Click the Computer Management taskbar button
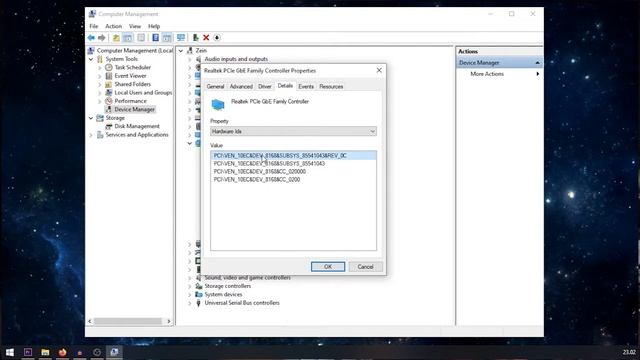The image size is (640, 360). point(114,352)
